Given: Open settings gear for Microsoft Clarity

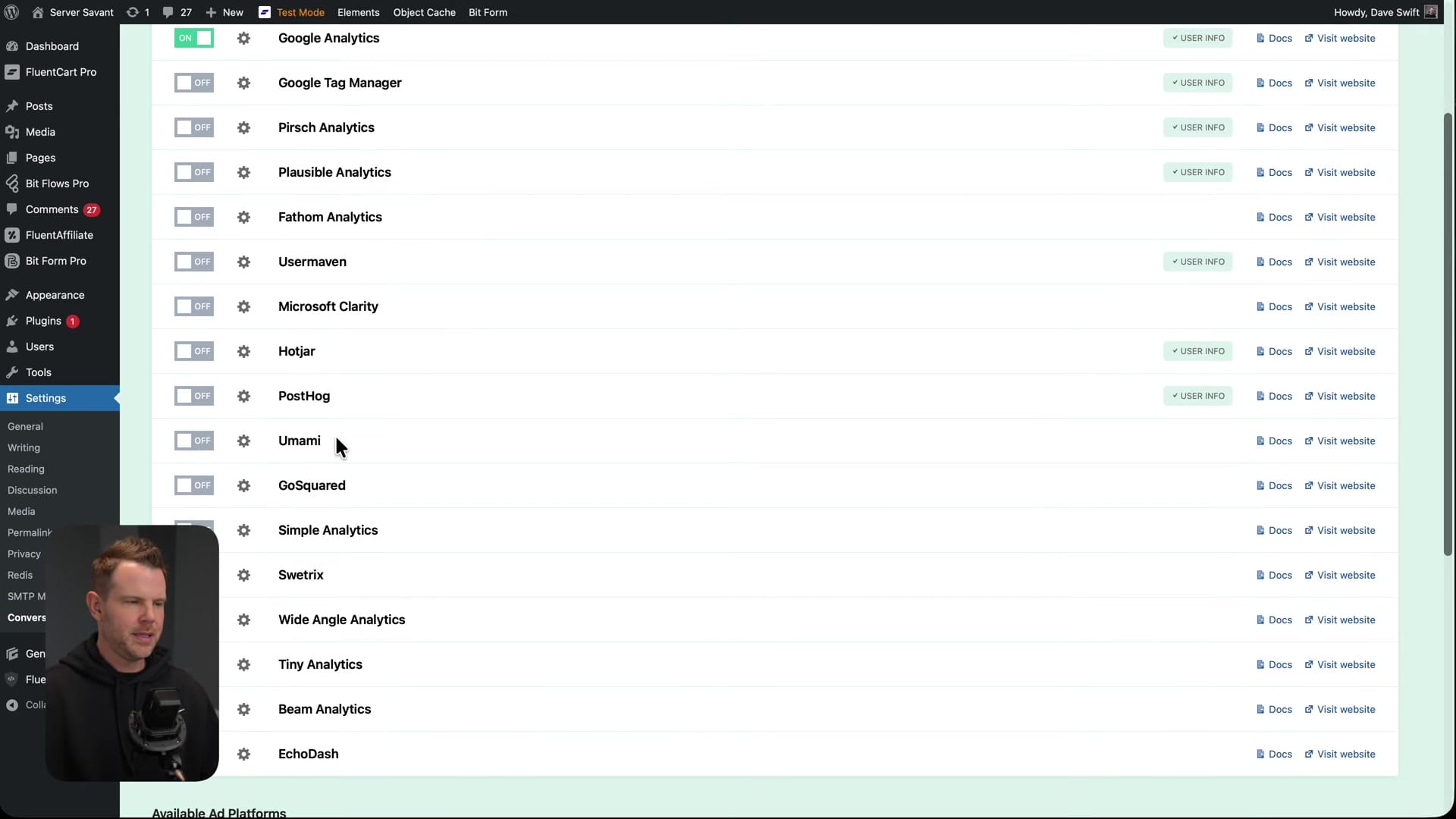Looking at the screenshot, I should click(x=243, y=306).
